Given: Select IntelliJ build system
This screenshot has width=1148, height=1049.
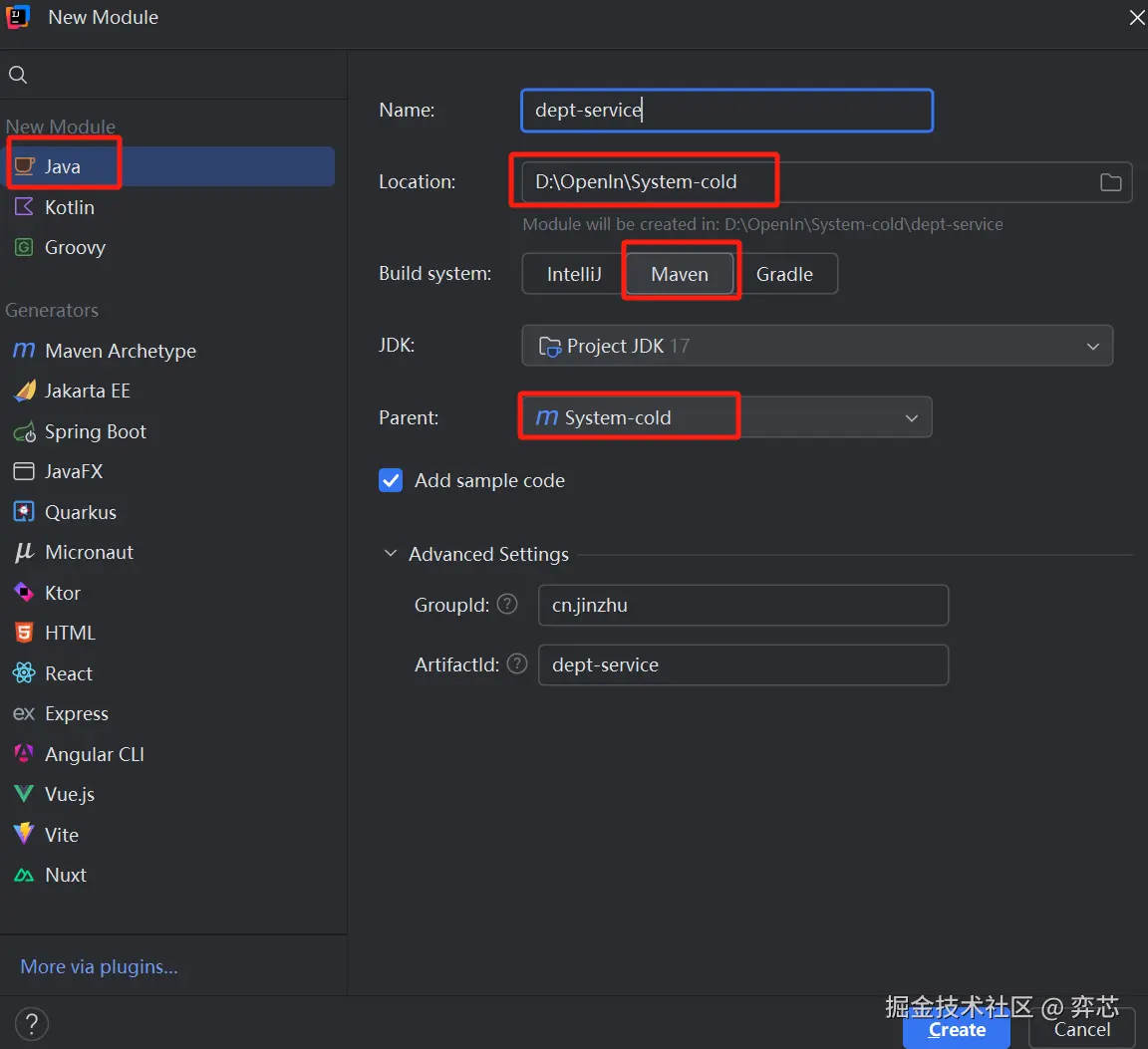Looking at the screenshot, I should pyautogui.click(x=574, y=274).
